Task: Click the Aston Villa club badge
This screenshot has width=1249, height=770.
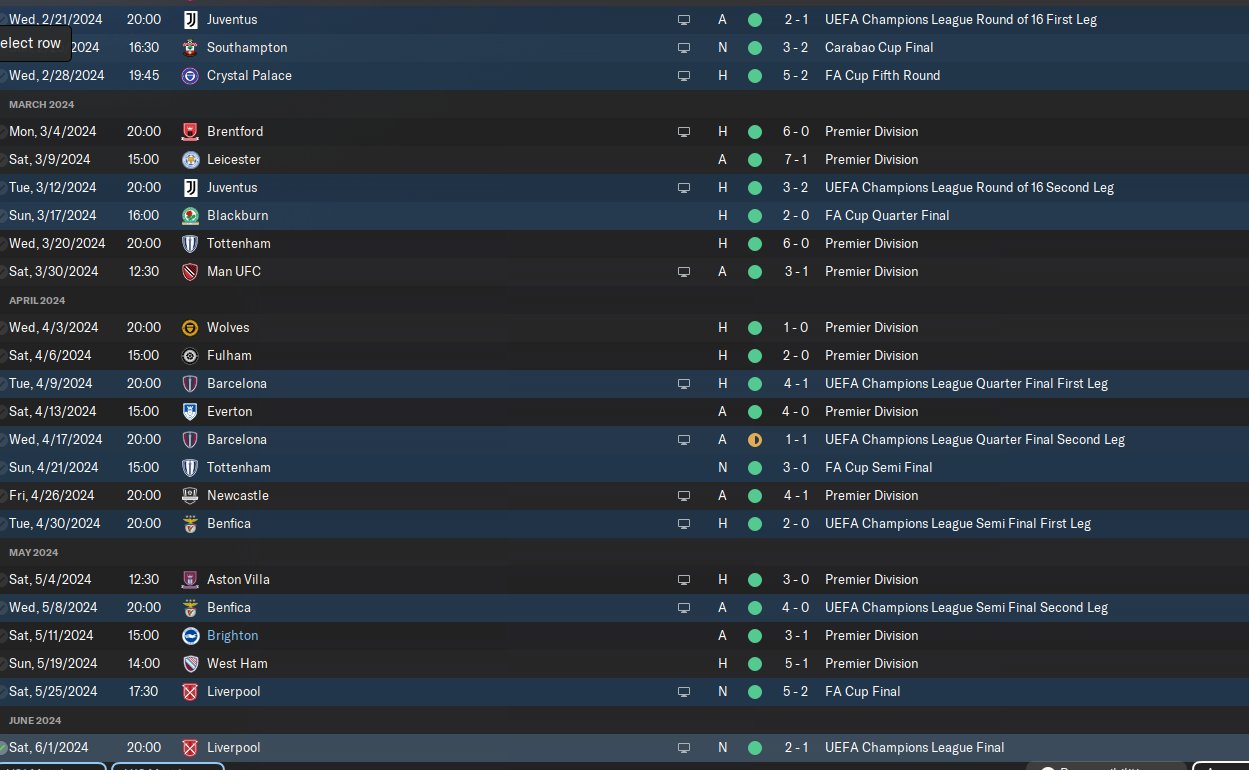Action: coord(191,579)
